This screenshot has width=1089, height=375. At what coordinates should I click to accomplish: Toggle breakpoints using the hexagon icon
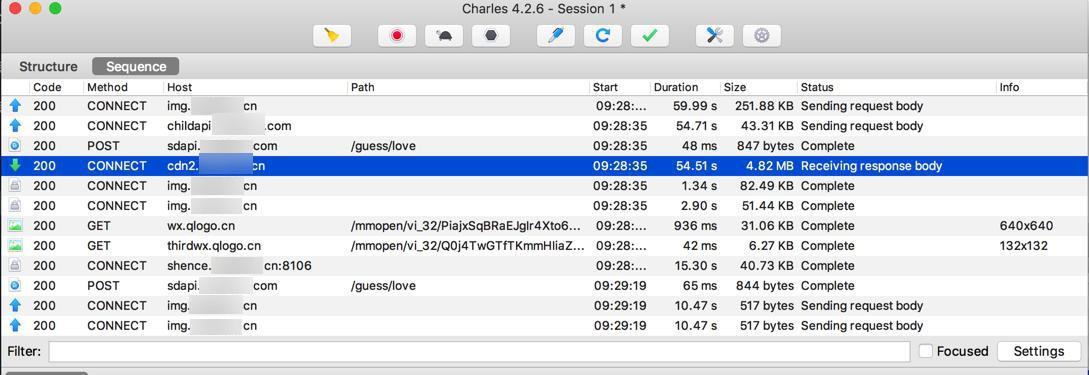(x=491, y=35)
